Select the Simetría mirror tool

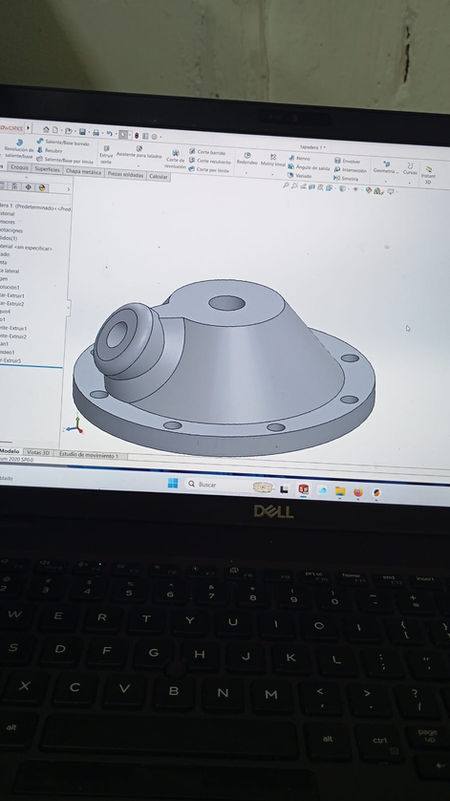pos(346,178)
